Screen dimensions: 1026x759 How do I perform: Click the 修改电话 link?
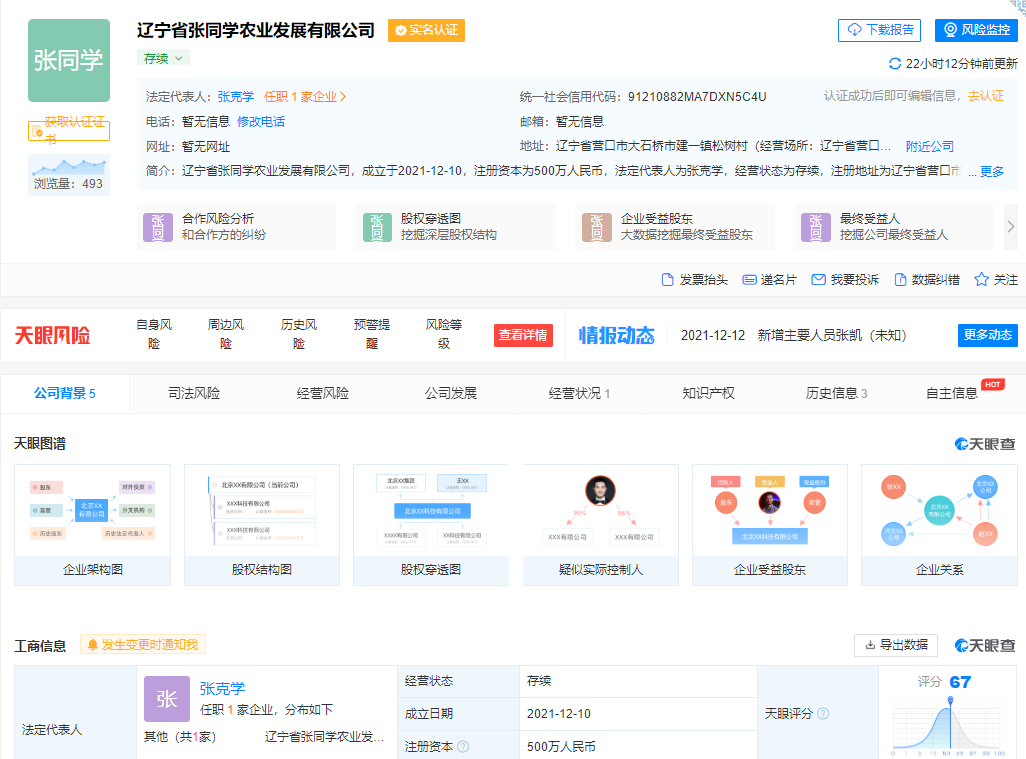[x=260, y=122]
